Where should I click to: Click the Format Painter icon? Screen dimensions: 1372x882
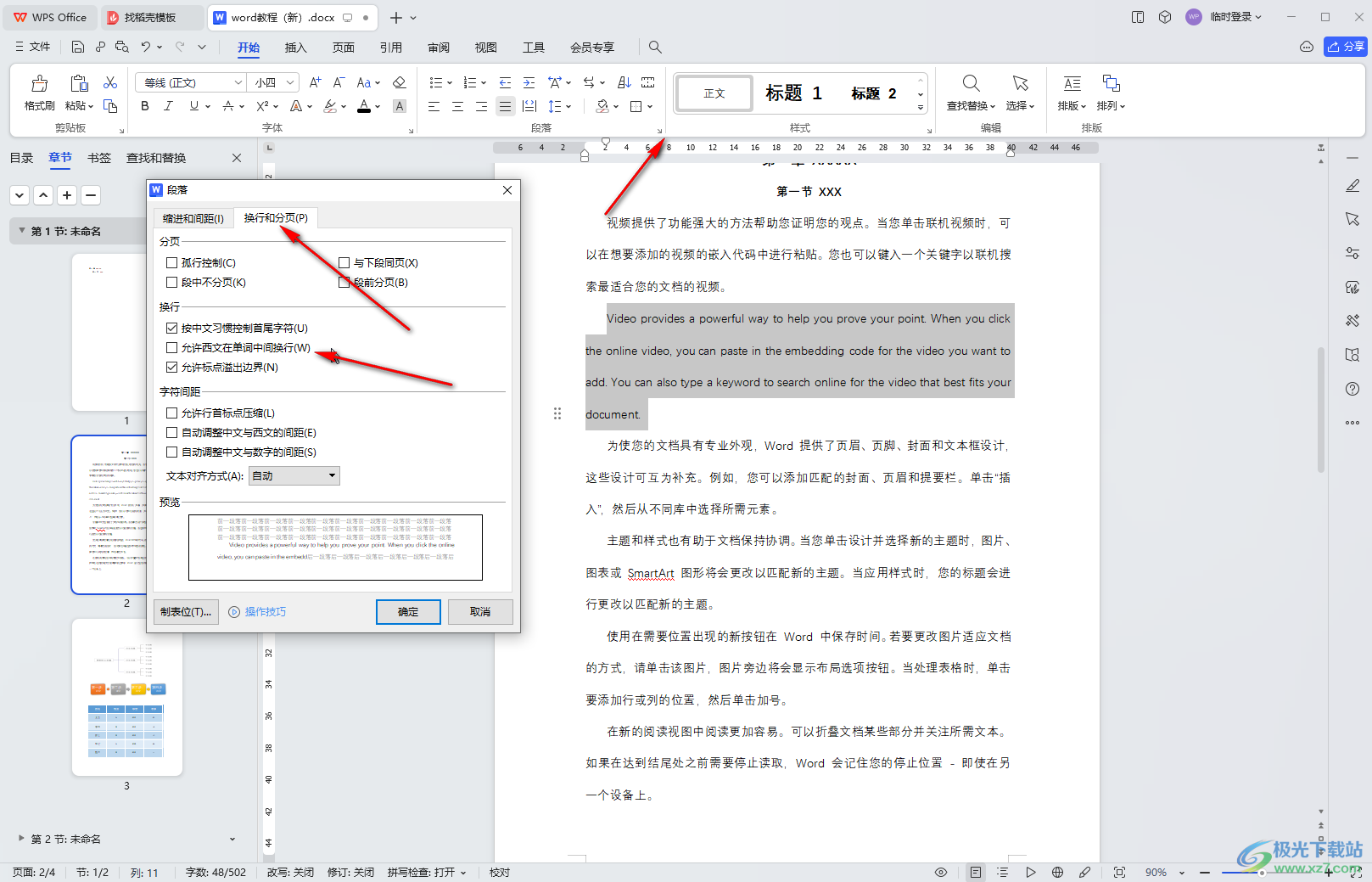coord(40,83)
